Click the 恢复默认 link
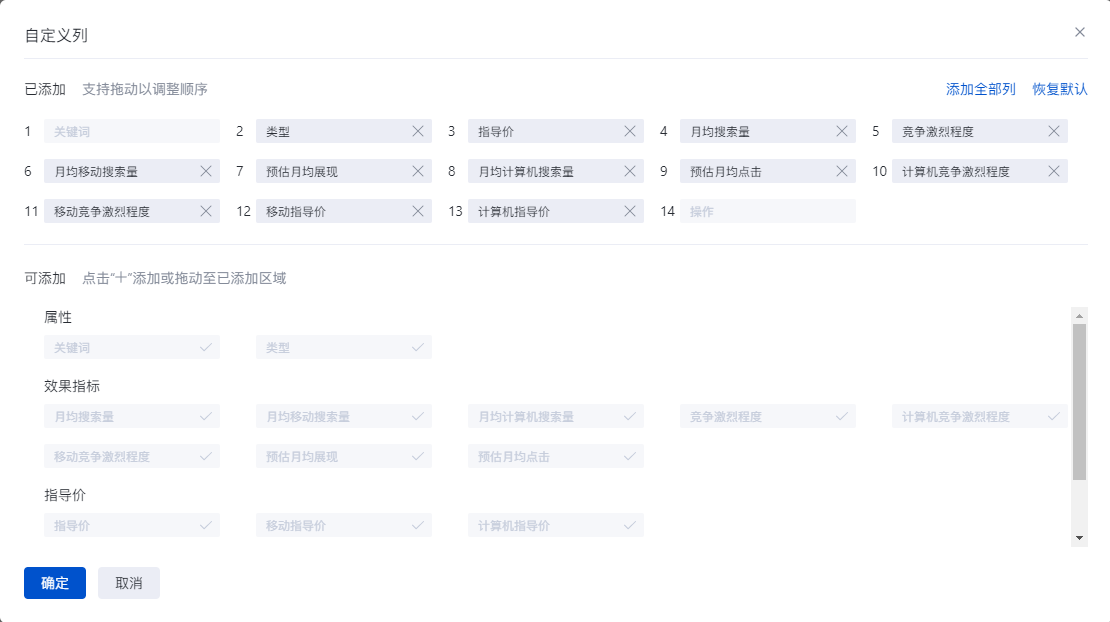1110x622 pixels. pyautogui.click(x=1060, y=89)
